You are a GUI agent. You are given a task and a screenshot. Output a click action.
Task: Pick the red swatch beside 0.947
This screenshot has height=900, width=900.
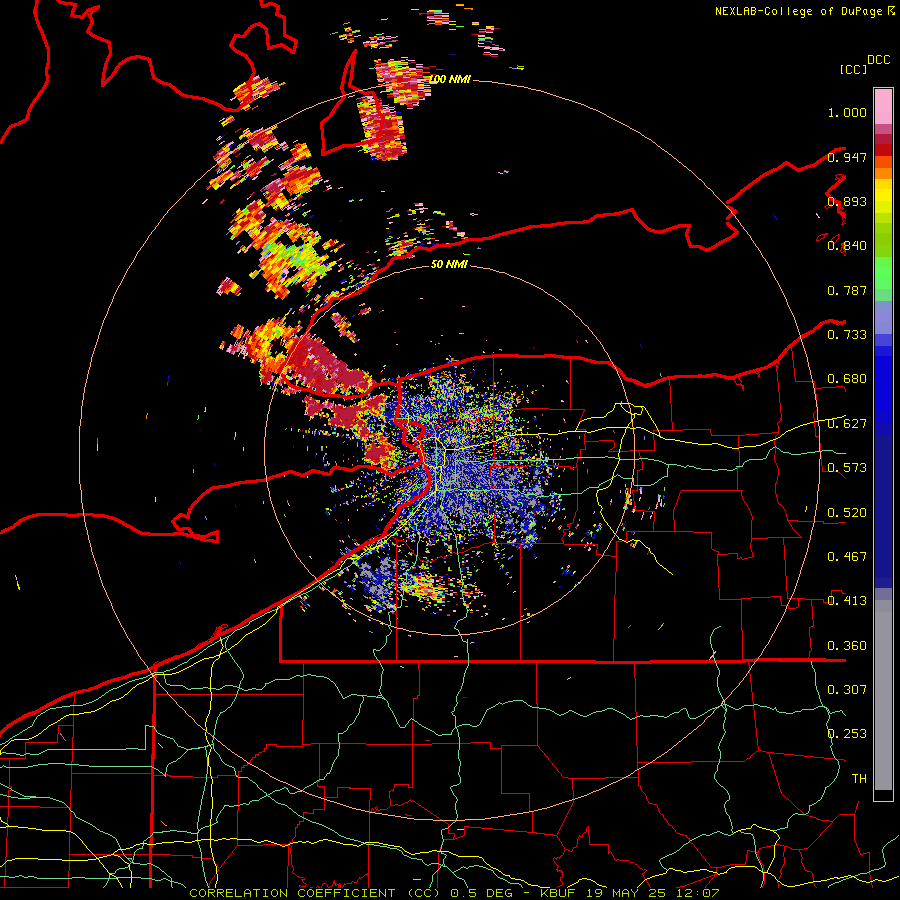point(883,150)
